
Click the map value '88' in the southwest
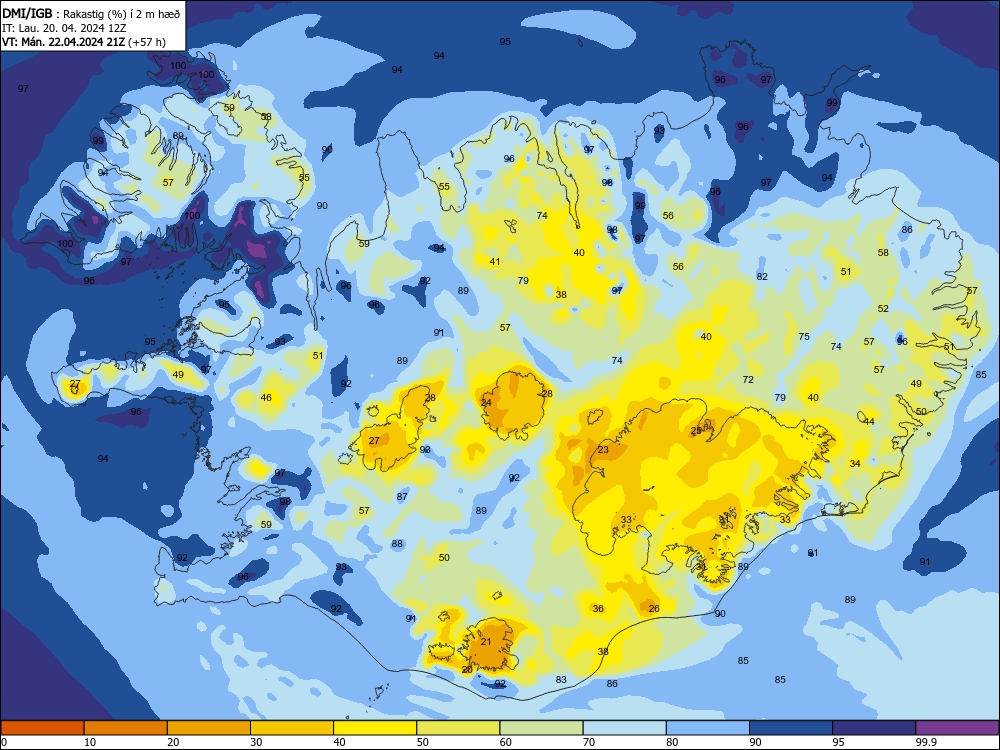pyautogui.click(x=397, y=543)
